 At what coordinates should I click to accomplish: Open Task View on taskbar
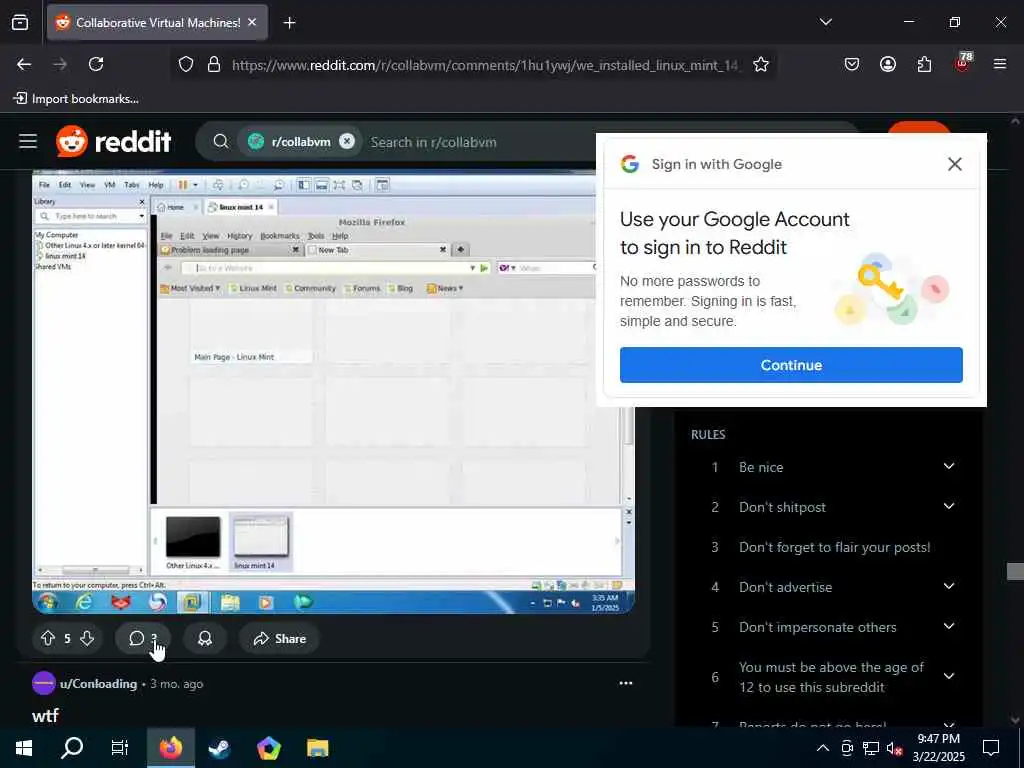pyautogui.click(x=120, y=748)
